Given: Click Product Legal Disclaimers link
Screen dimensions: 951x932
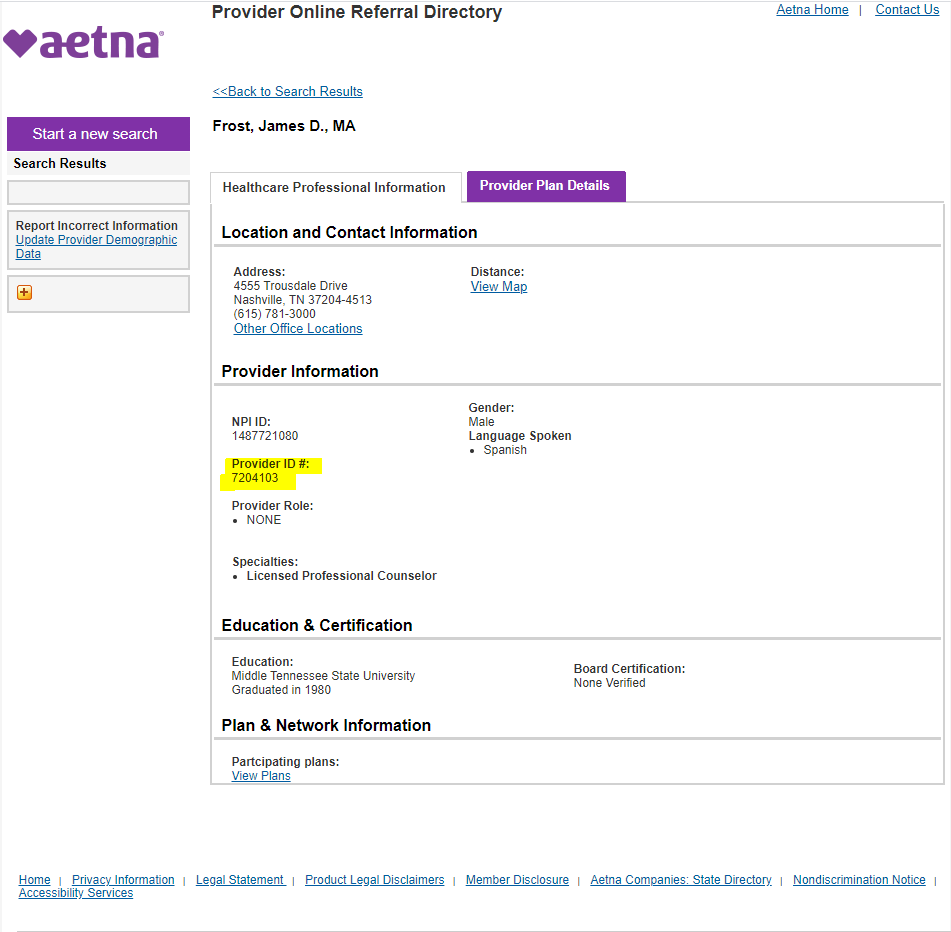Looking at the screenshot, I should pyautogui.click(x=374, y=880).
